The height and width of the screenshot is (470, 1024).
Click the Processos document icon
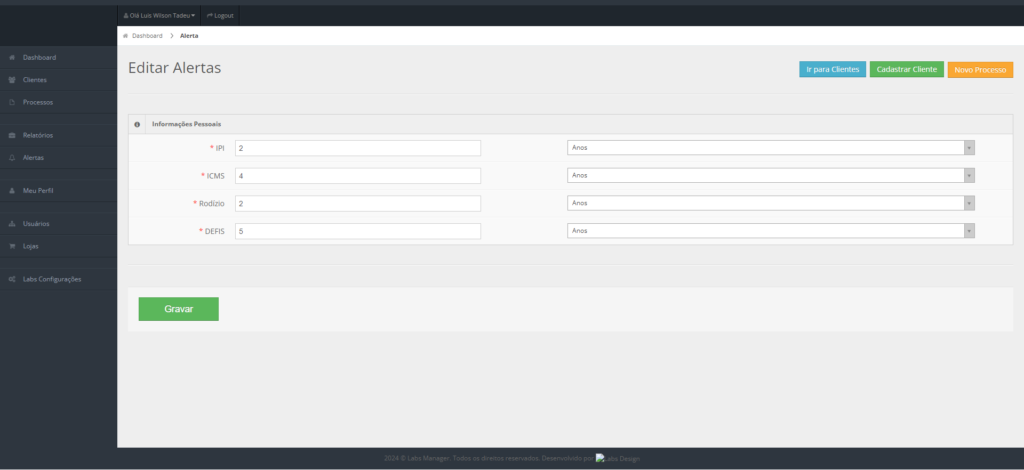coord(11,102)
